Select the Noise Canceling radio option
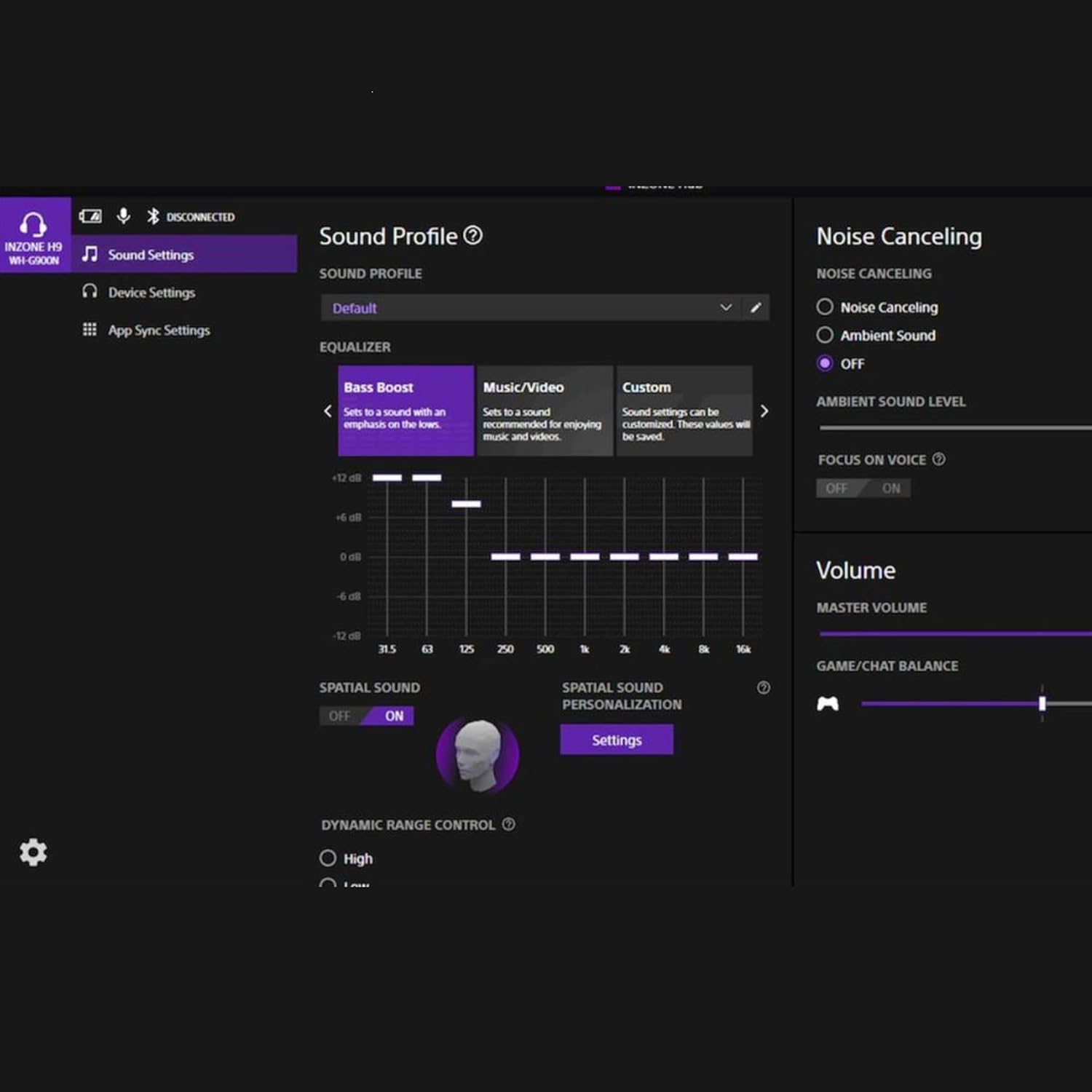The height and width of the screenshot is (1092, 1092). [825, 306]
